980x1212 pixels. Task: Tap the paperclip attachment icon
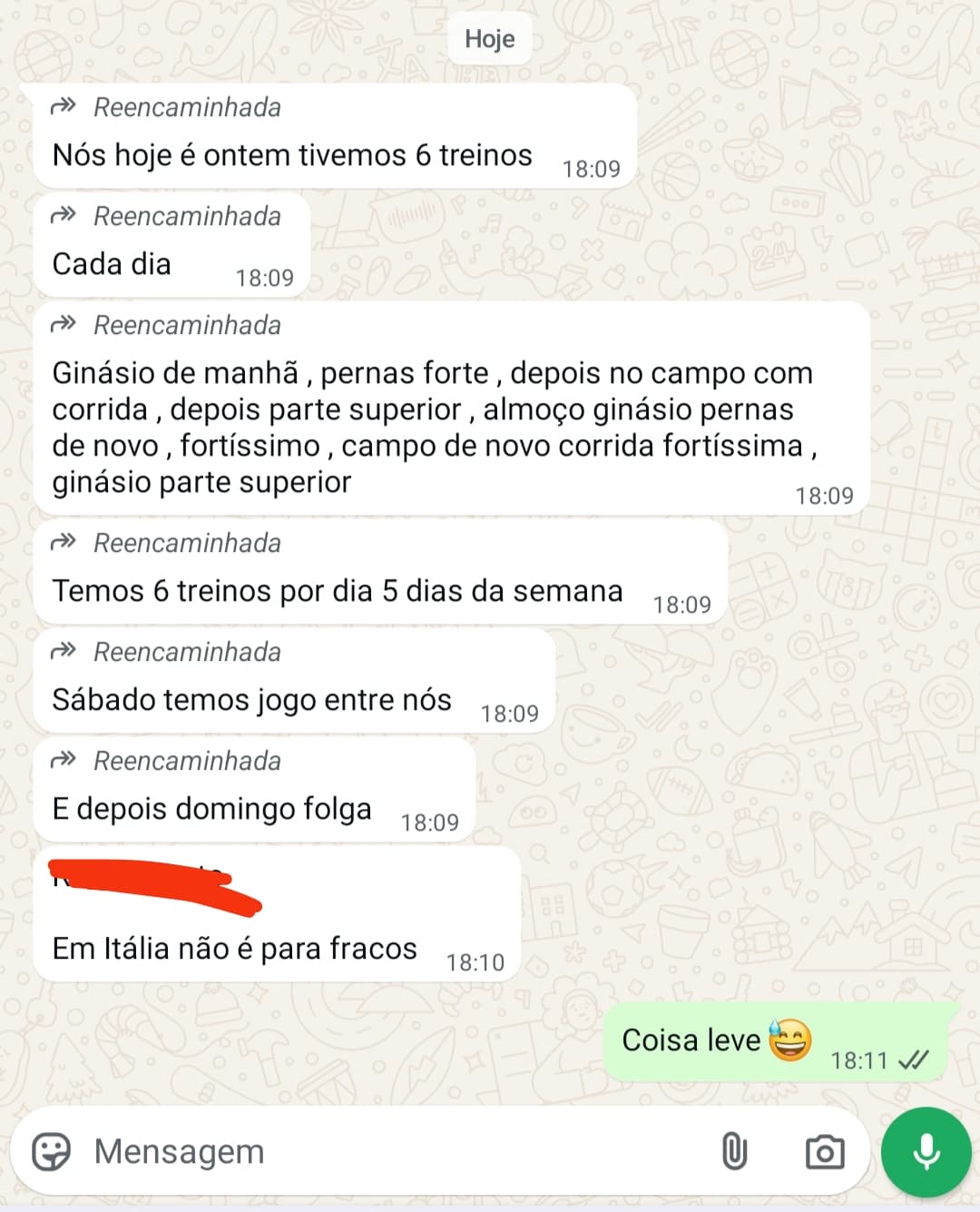(734, 1152)
